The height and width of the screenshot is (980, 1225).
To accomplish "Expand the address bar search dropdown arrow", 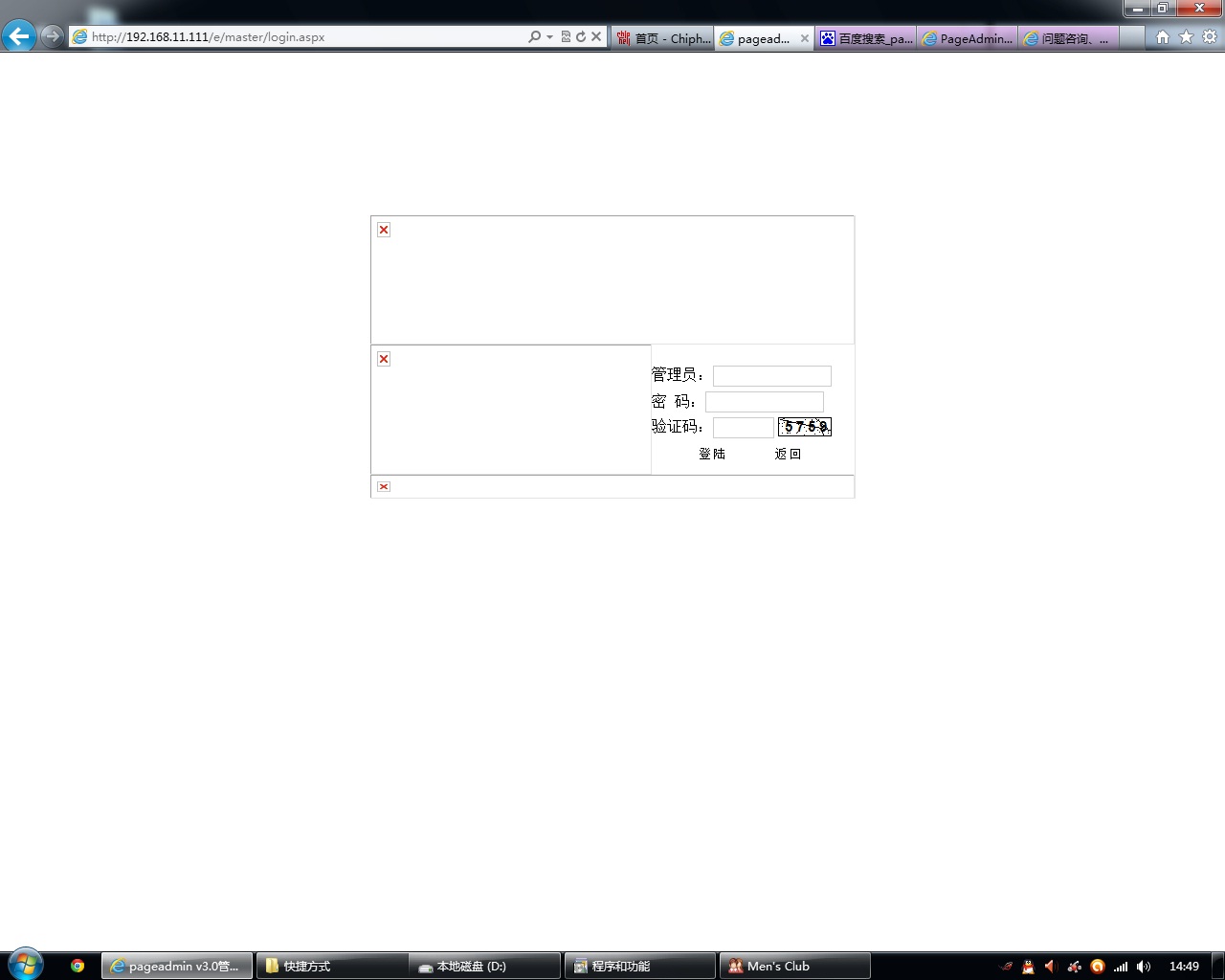I will tap(549, 36).
